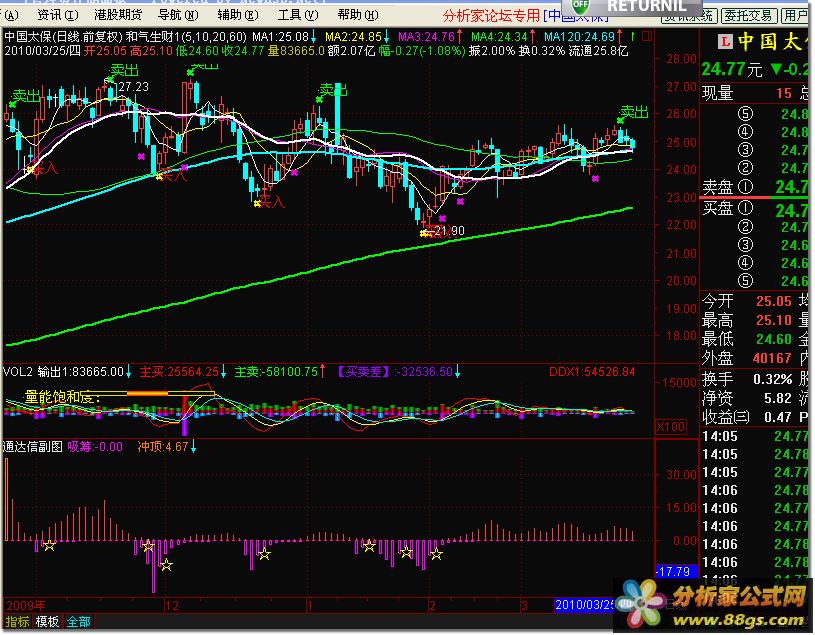Click the MA4:24.34 indicator label
The height and width of the screenshot is (635, 815).
(x=499, y=37)
